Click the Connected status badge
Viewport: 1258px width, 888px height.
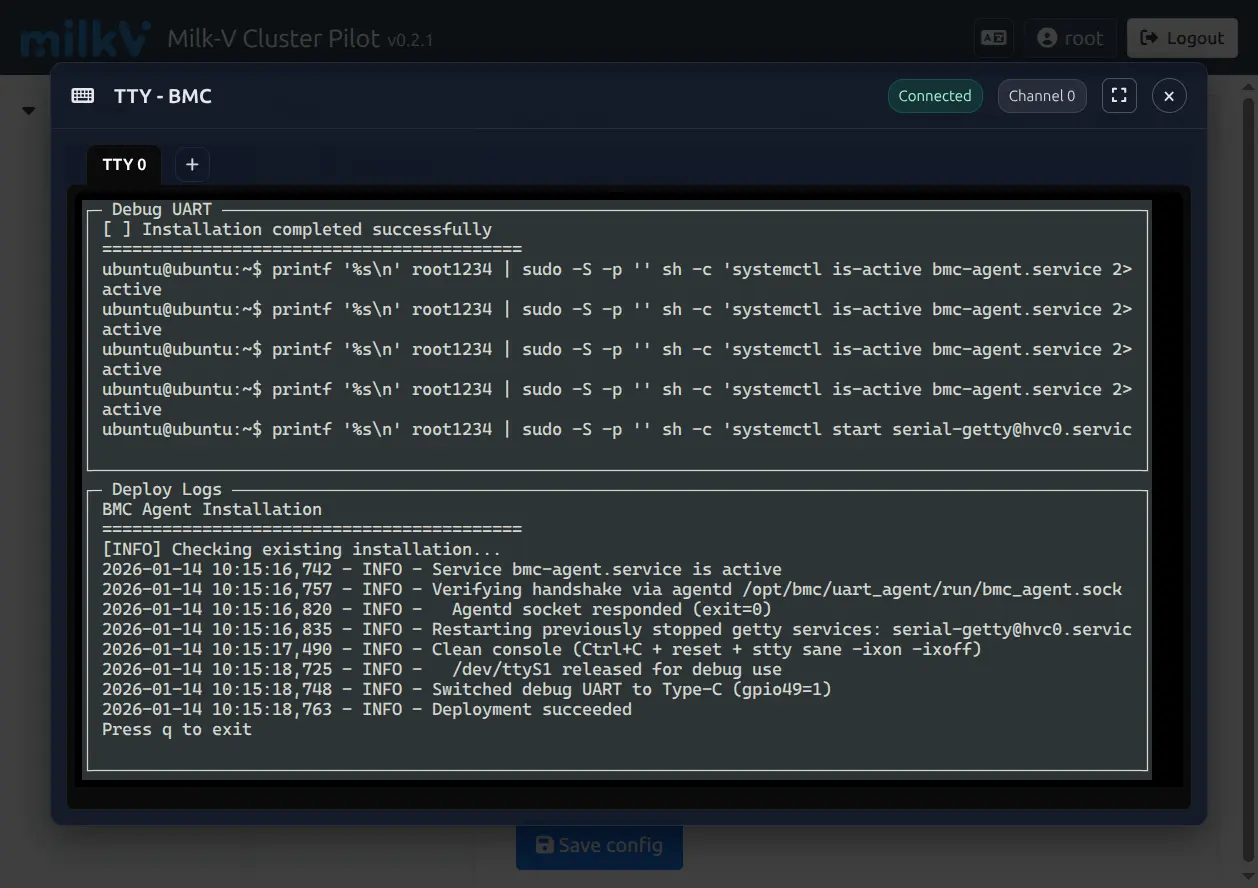click(x=934, y=96)
